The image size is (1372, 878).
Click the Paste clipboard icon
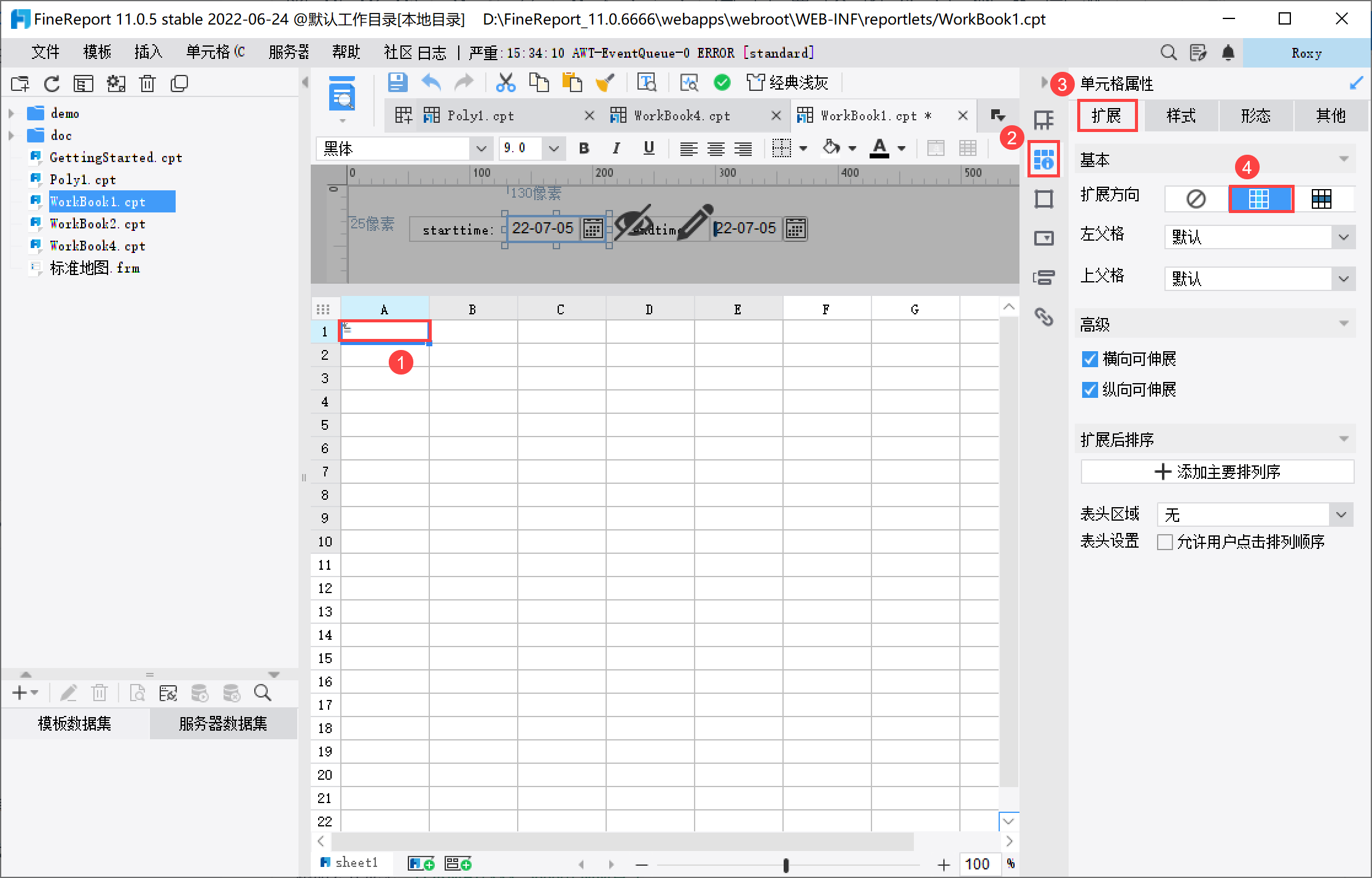[572, 82]
